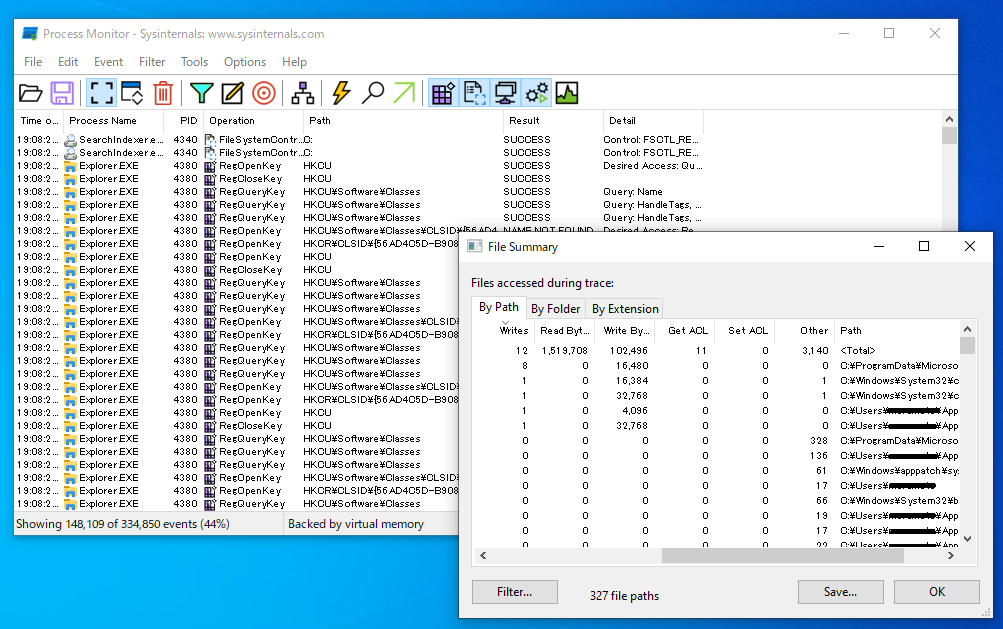Select the C:¥Windows¥apppatch path row

(718, 470)
